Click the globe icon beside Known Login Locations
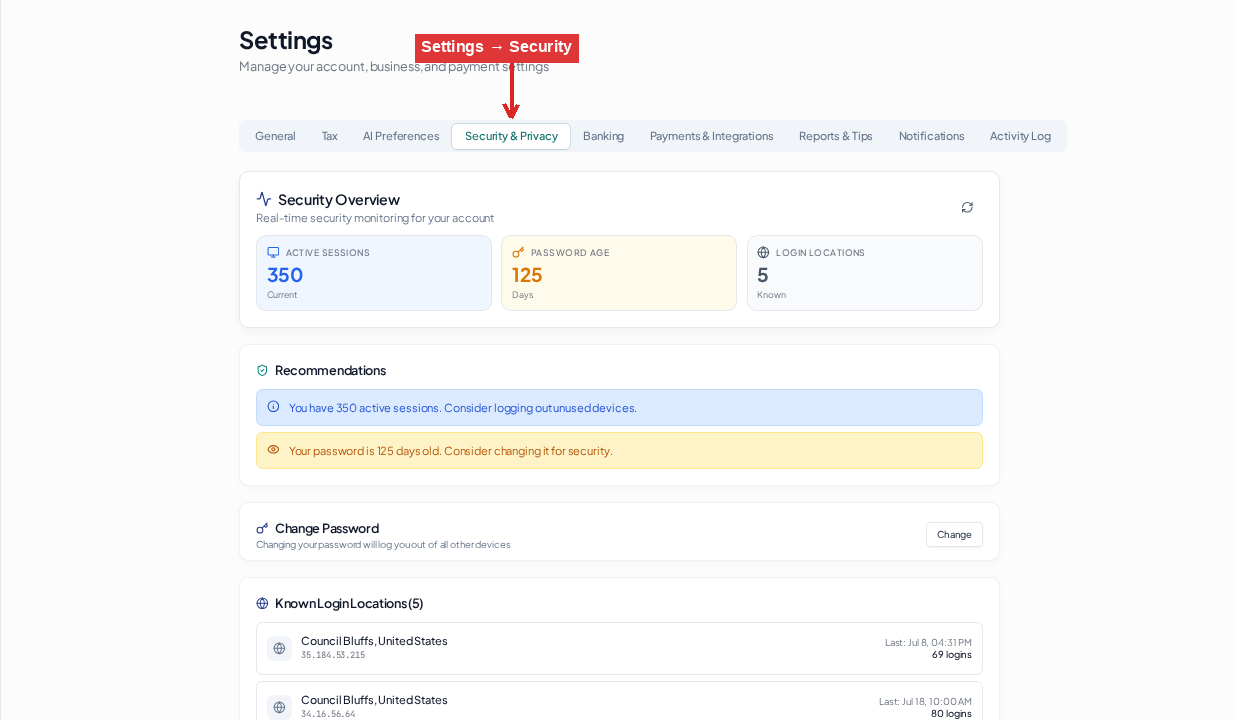This screenshot has height=720, width=1237. [262, 603]
